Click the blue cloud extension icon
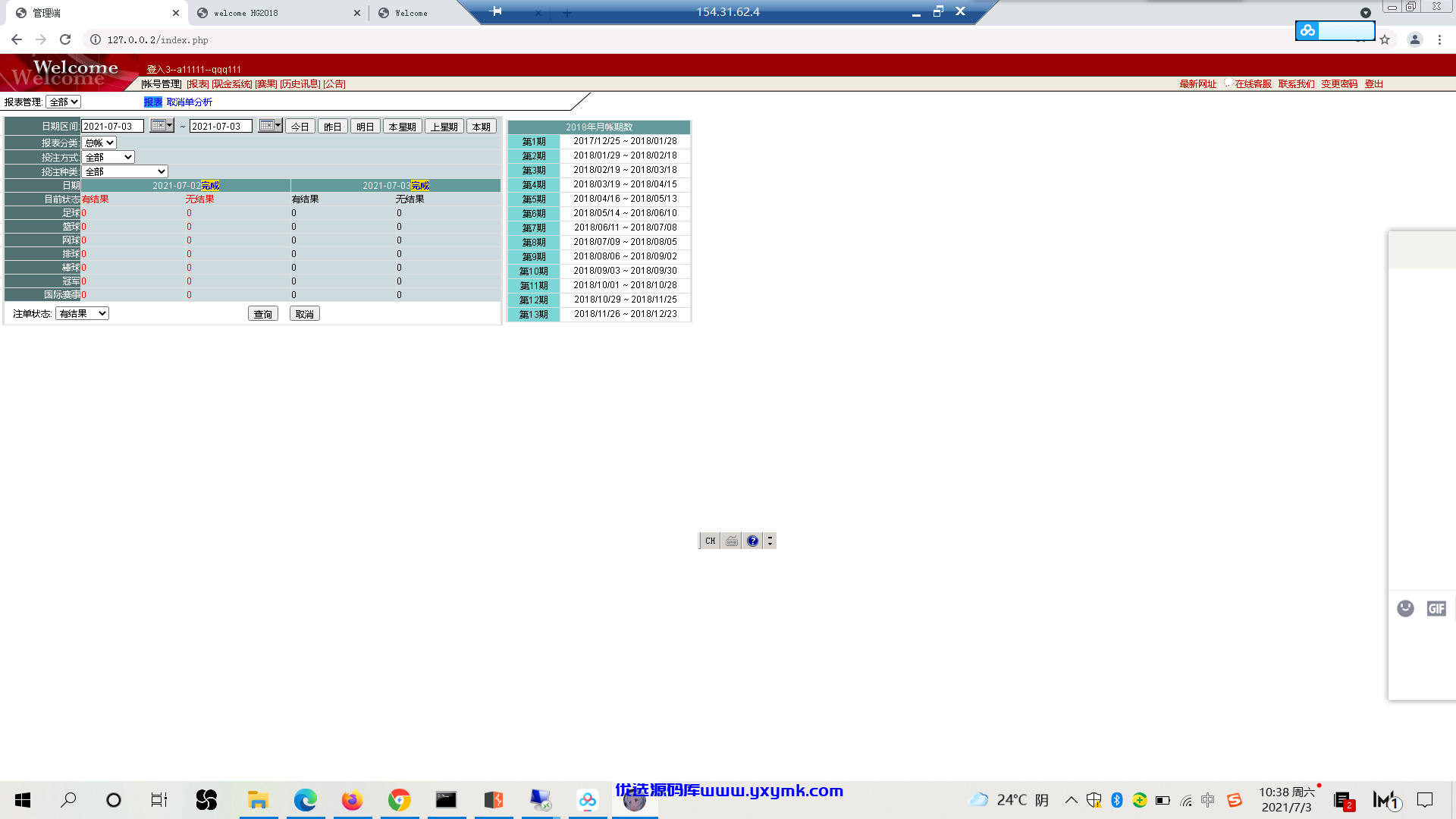1456x819 pixels. (x=1307, y=30)
